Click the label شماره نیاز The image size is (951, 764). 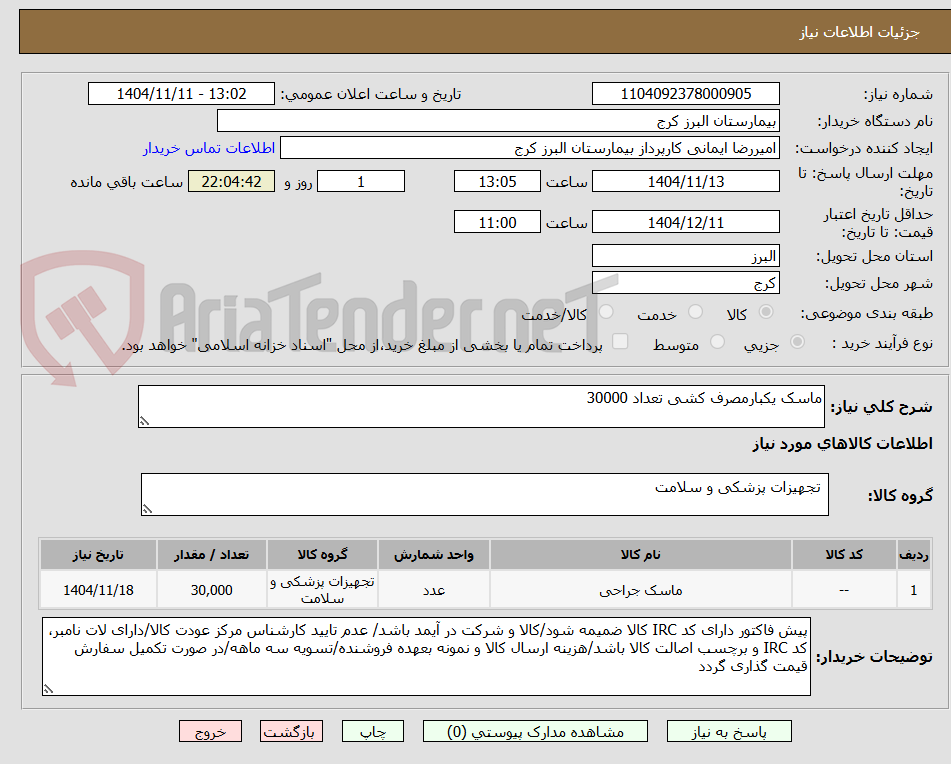click(x=898, y=95)
